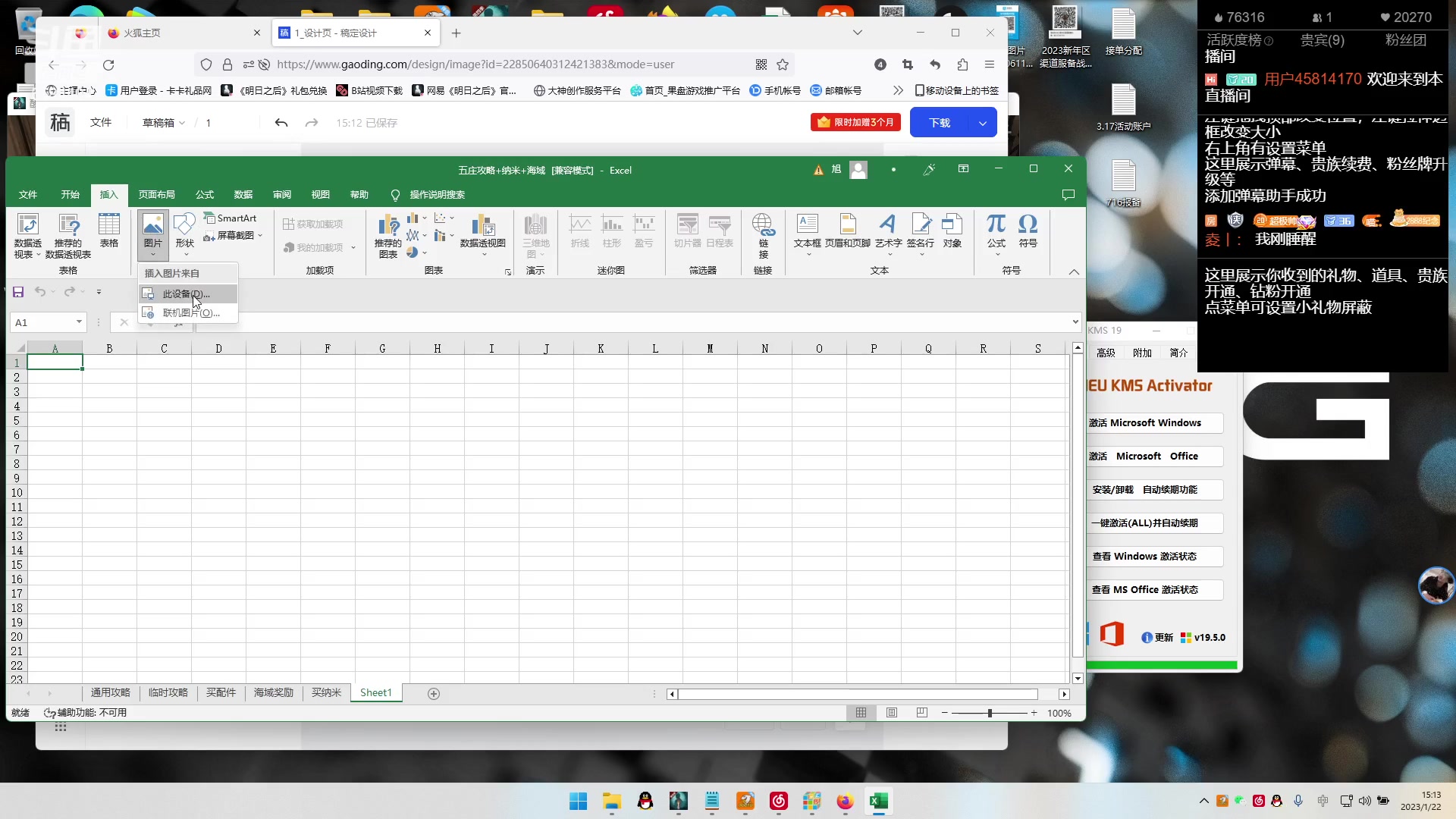Save workbook via quick access icon
This screenshot has width=1456, height=819.
18,292
